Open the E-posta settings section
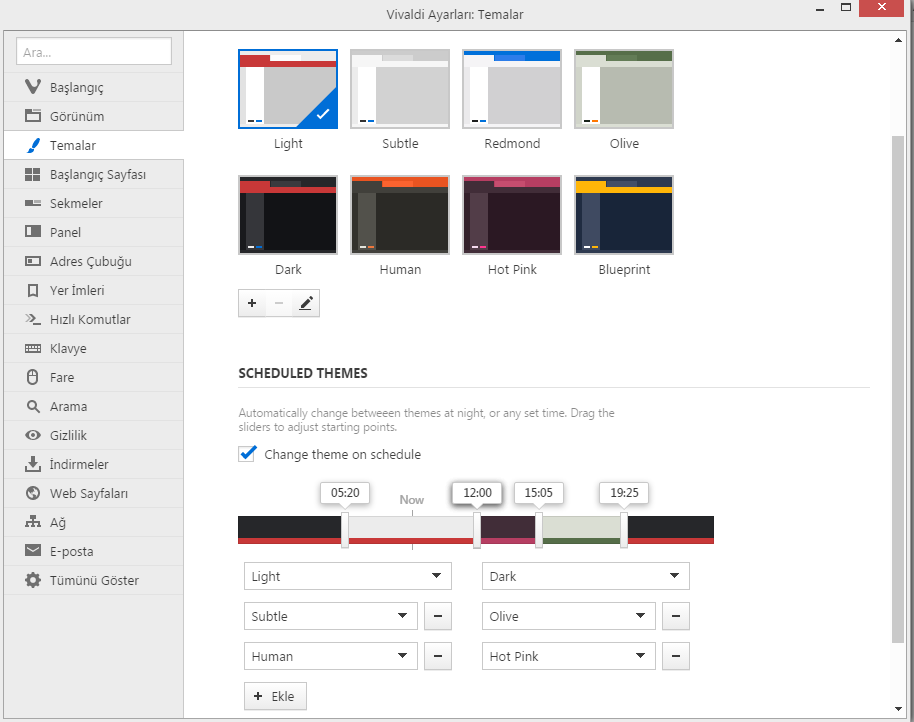The height and width of the screenshot is (722, 914). click(x=93, y=551)
